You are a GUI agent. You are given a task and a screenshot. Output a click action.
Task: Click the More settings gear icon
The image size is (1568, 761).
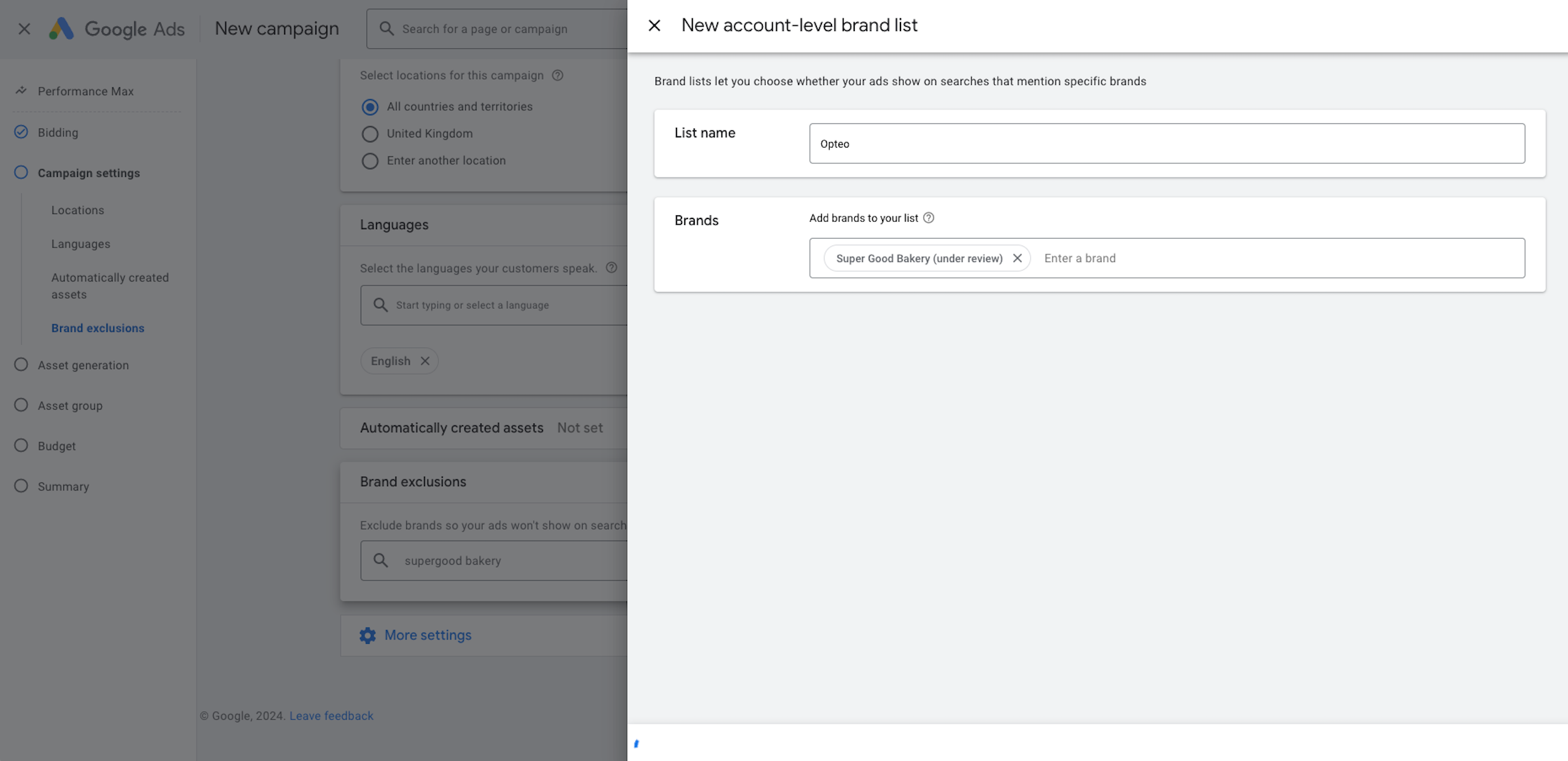[368, 635]
